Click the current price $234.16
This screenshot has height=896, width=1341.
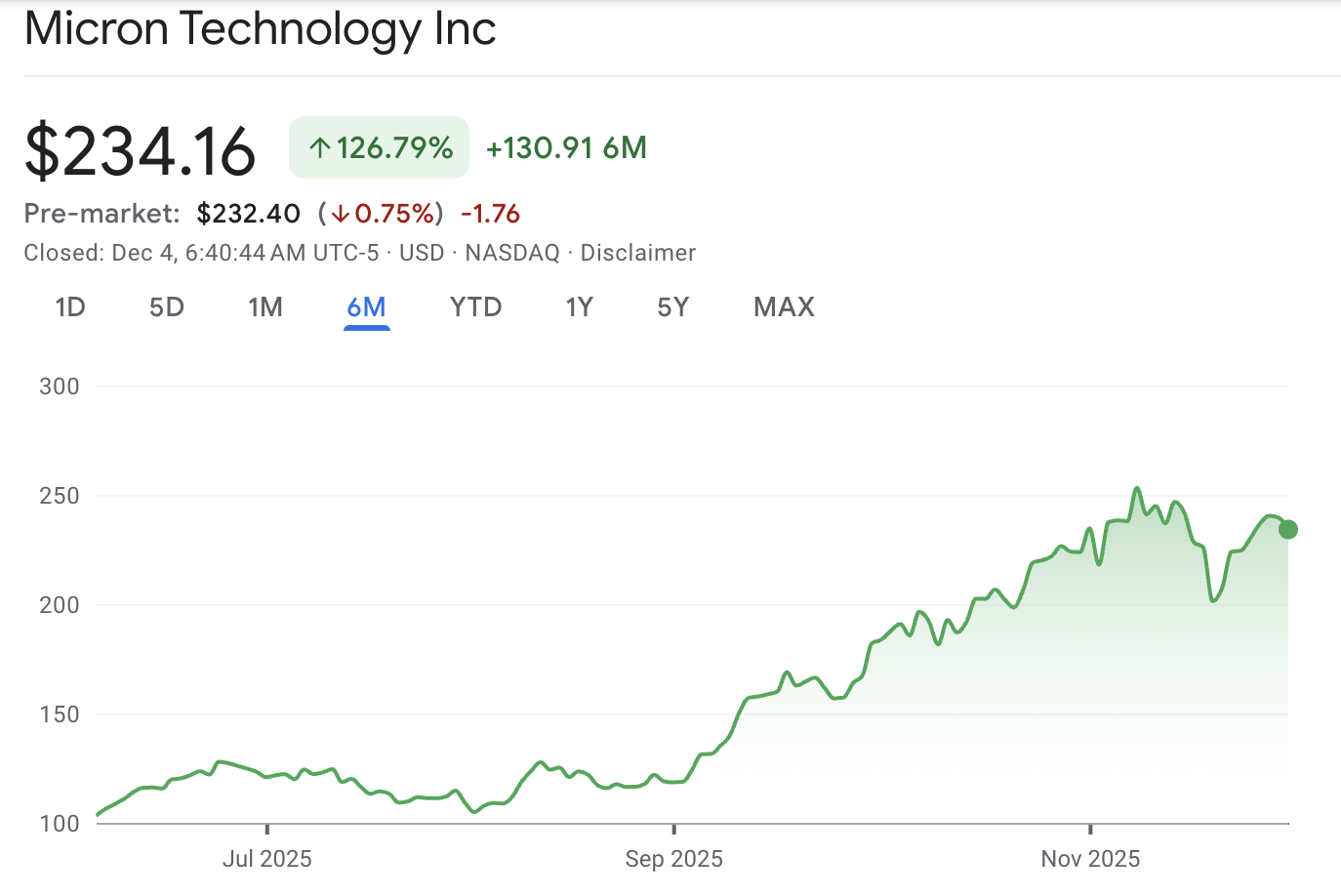[x=141, y=148]
